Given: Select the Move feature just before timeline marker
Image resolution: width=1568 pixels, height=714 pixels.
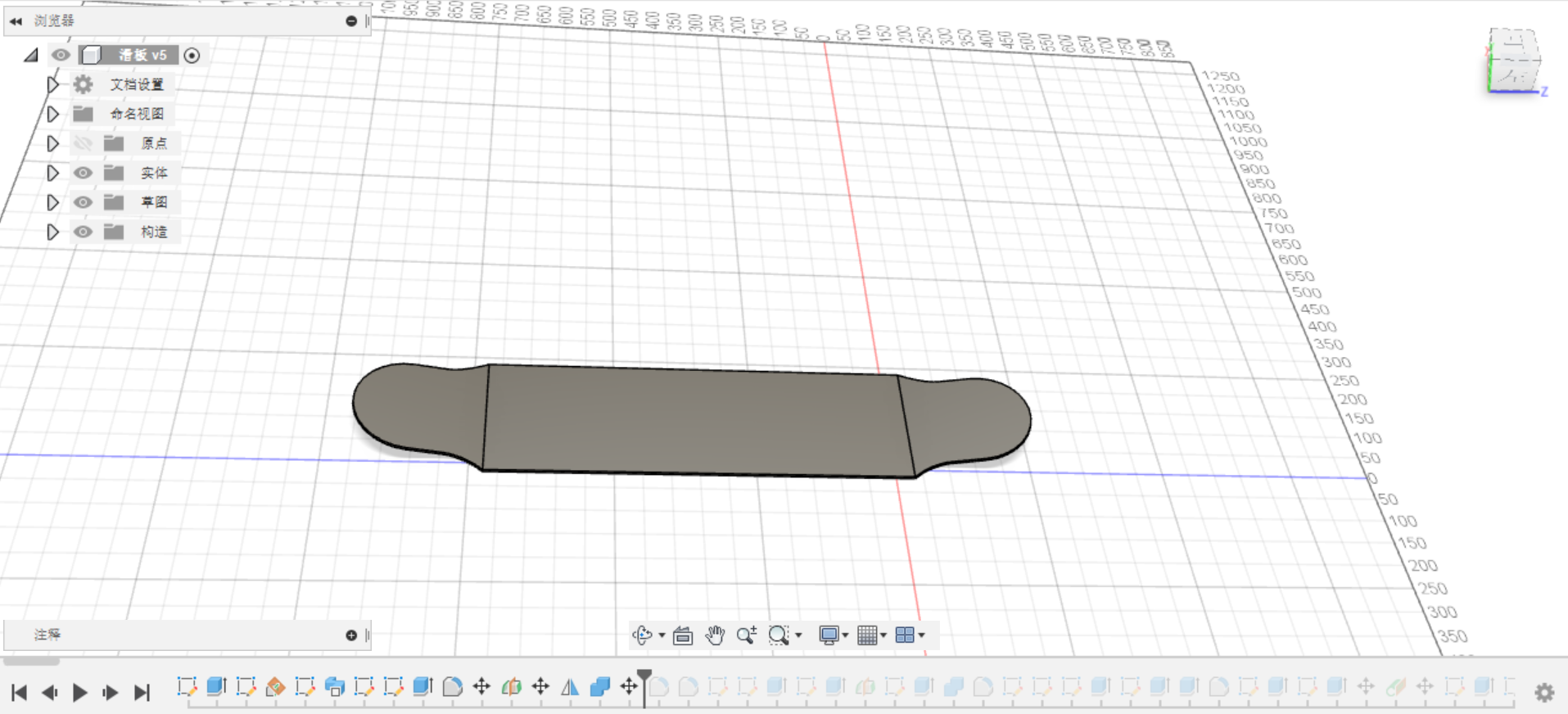Looking at the screenshot, I should [x=629, y=686].
